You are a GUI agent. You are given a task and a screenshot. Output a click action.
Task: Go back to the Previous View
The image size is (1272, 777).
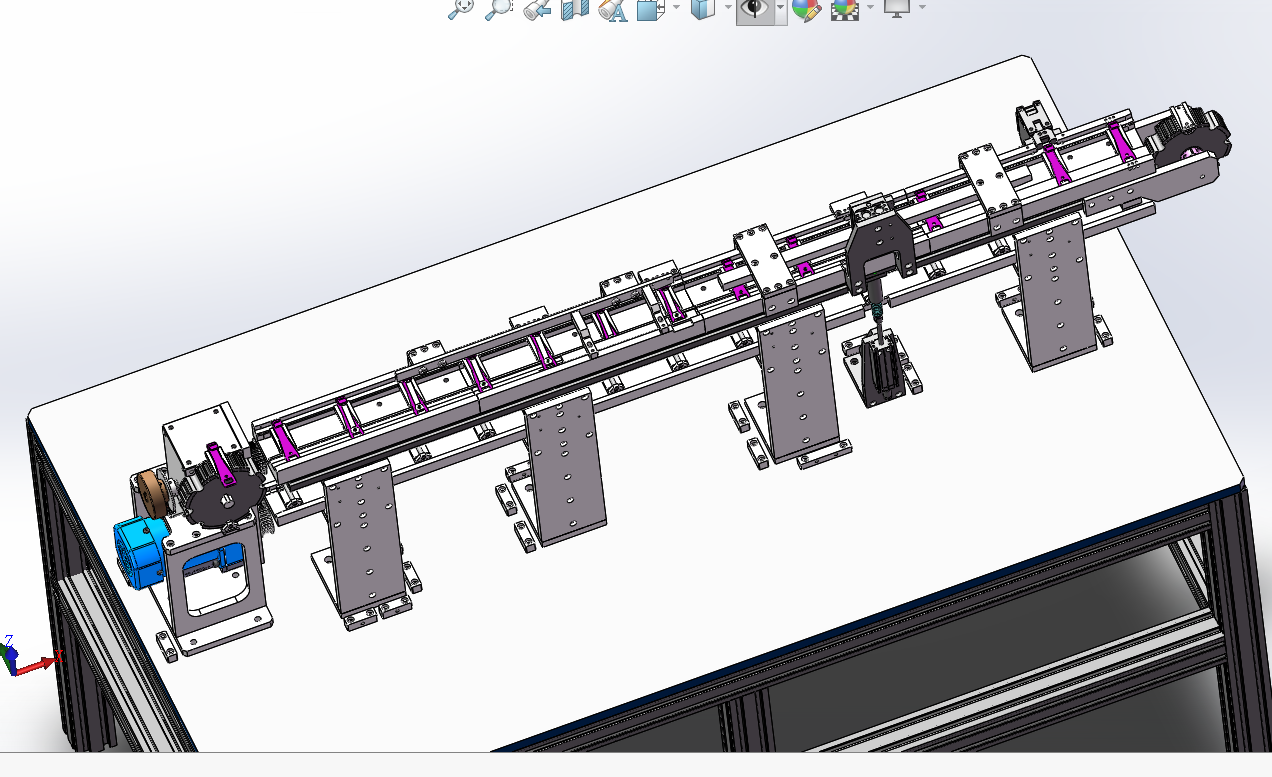pyautogui.click(x=537, y=9)
